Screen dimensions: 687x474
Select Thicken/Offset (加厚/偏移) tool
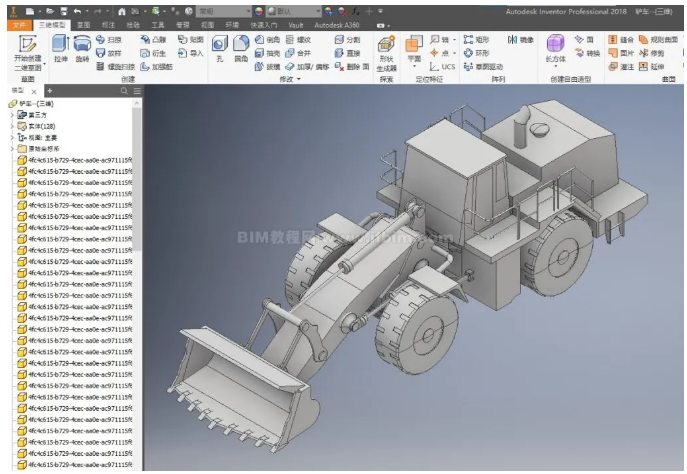307,67
